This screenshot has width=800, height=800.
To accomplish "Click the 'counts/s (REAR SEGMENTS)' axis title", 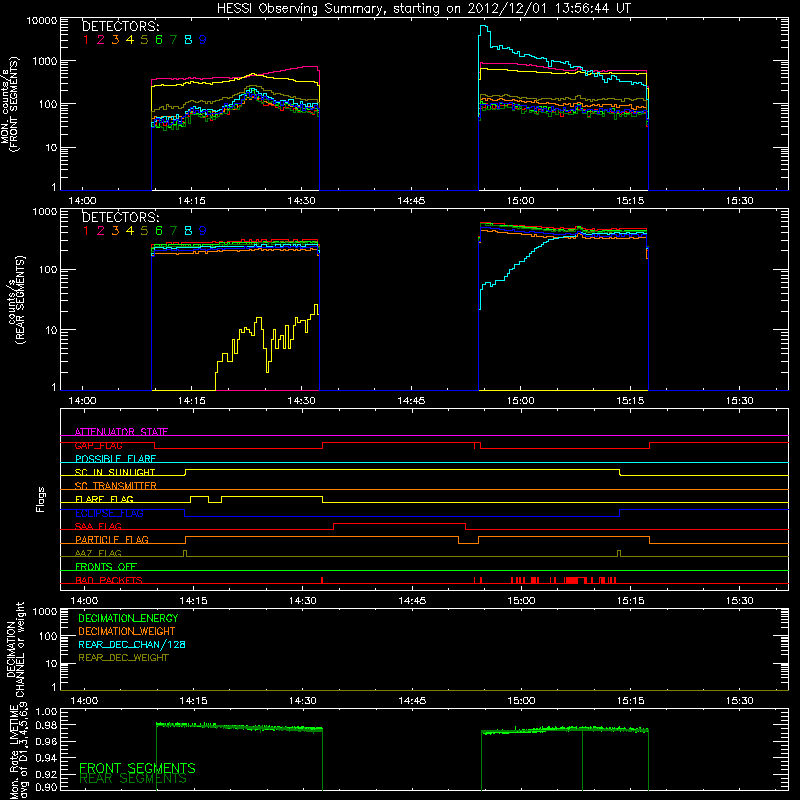I will click(16, 300).
